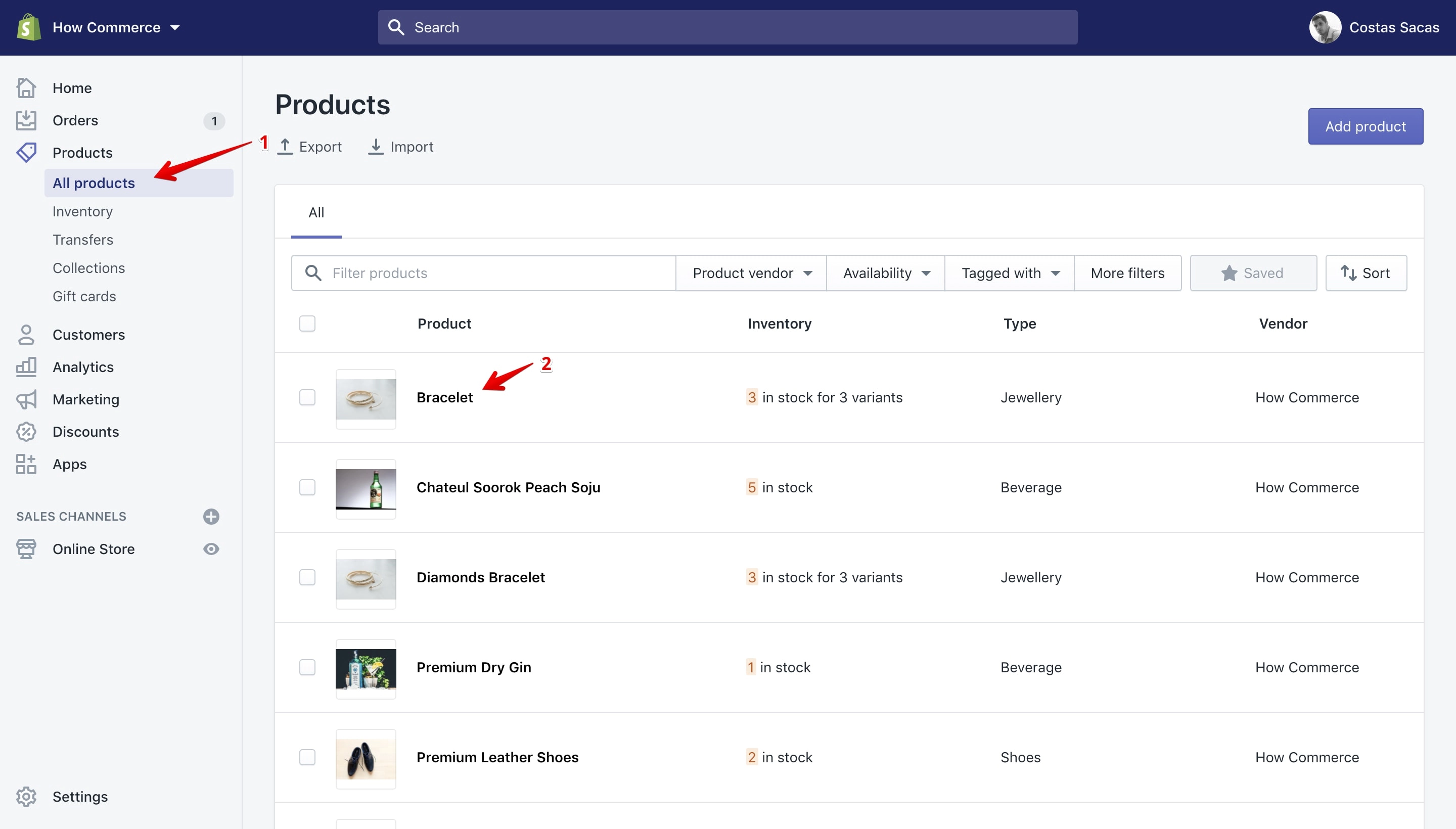Click the Saved star icon
The width and height of the screenshot is (1456, 829).
1230,273
